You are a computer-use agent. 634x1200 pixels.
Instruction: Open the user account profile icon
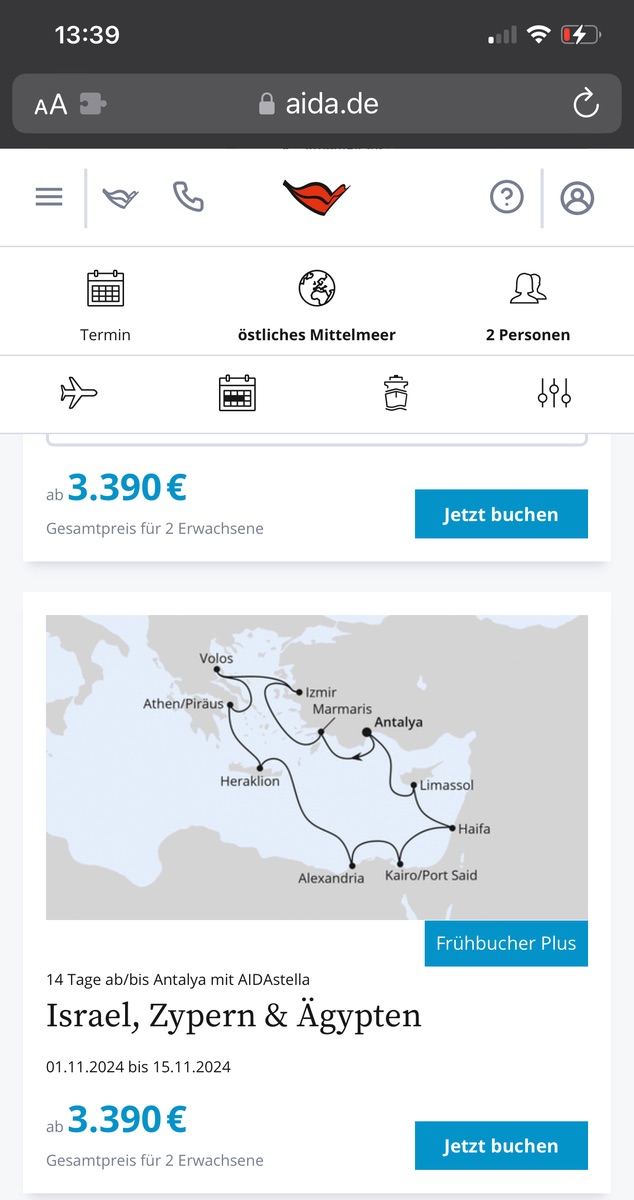pyautogui.click(x=577, y=197)
